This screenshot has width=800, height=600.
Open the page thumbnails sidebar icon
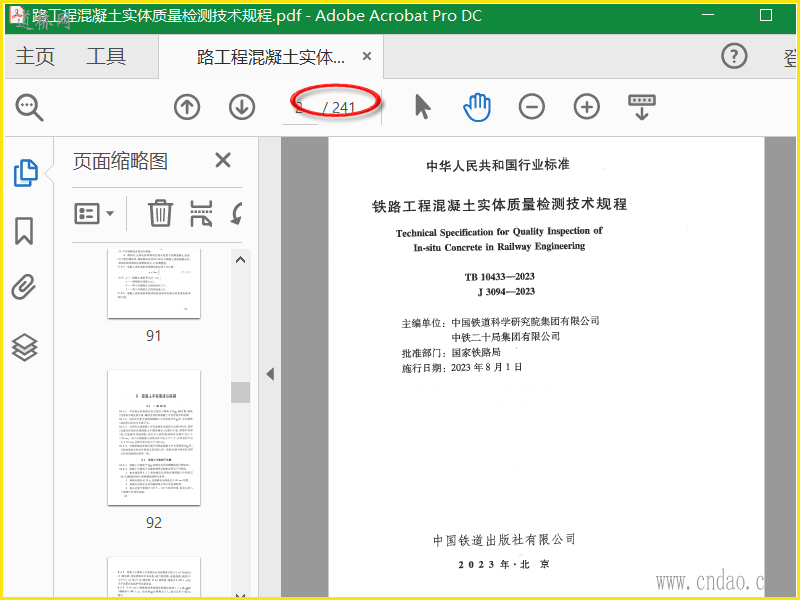tap(26, 172)
